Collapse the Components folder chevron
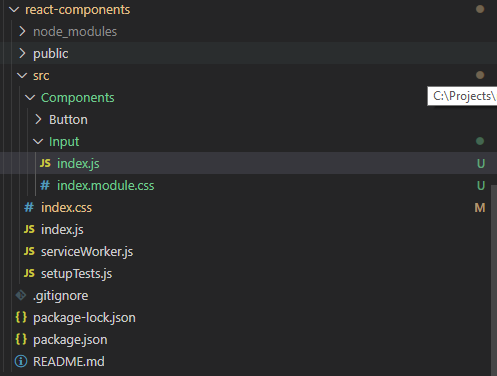 [30, 98]
